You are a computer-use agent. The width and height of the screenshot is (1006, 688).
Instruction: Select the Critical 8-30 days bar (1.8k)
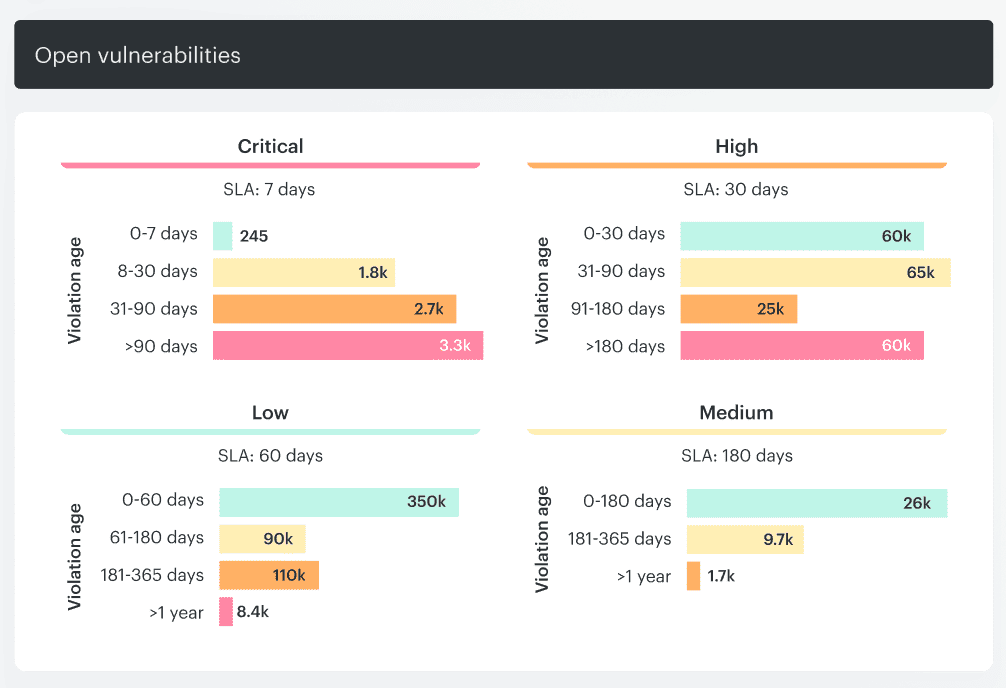[304, 273]
